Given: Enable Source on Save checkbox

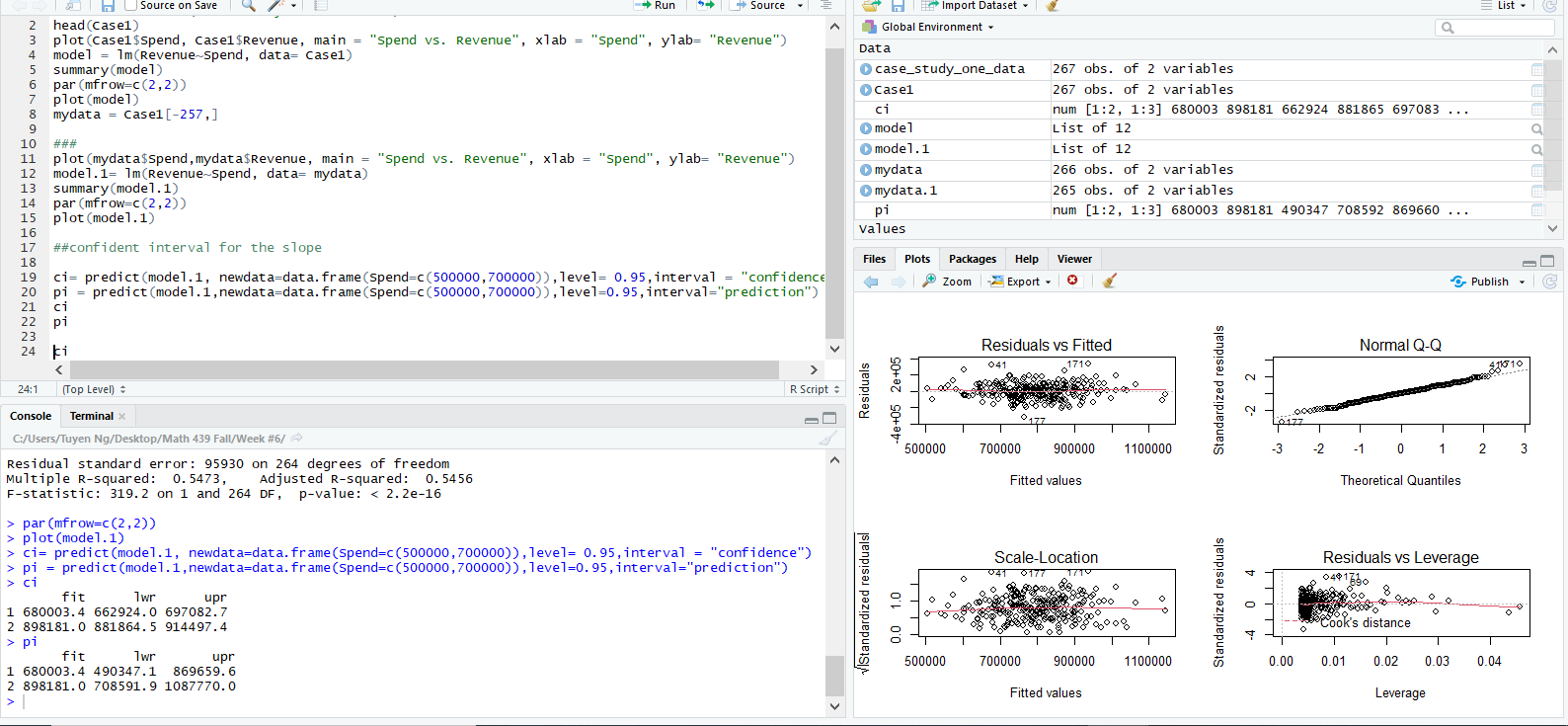Looking at the screenshot, I should 131,6.
